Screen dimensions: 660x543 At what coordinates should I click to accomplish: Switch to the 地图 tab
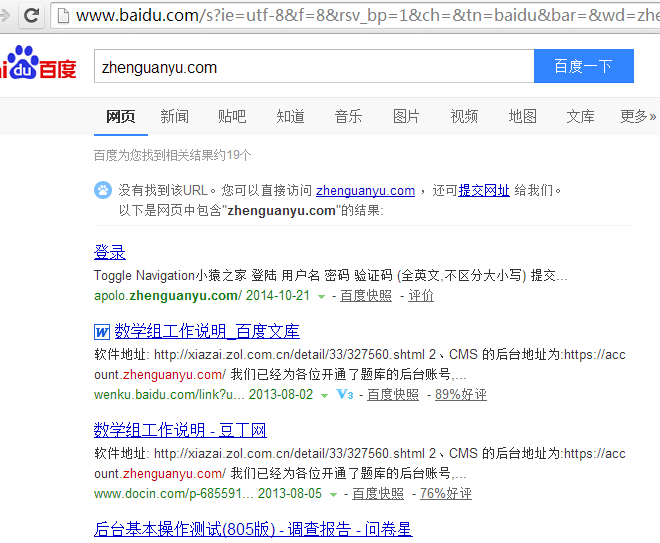(522, 116)
